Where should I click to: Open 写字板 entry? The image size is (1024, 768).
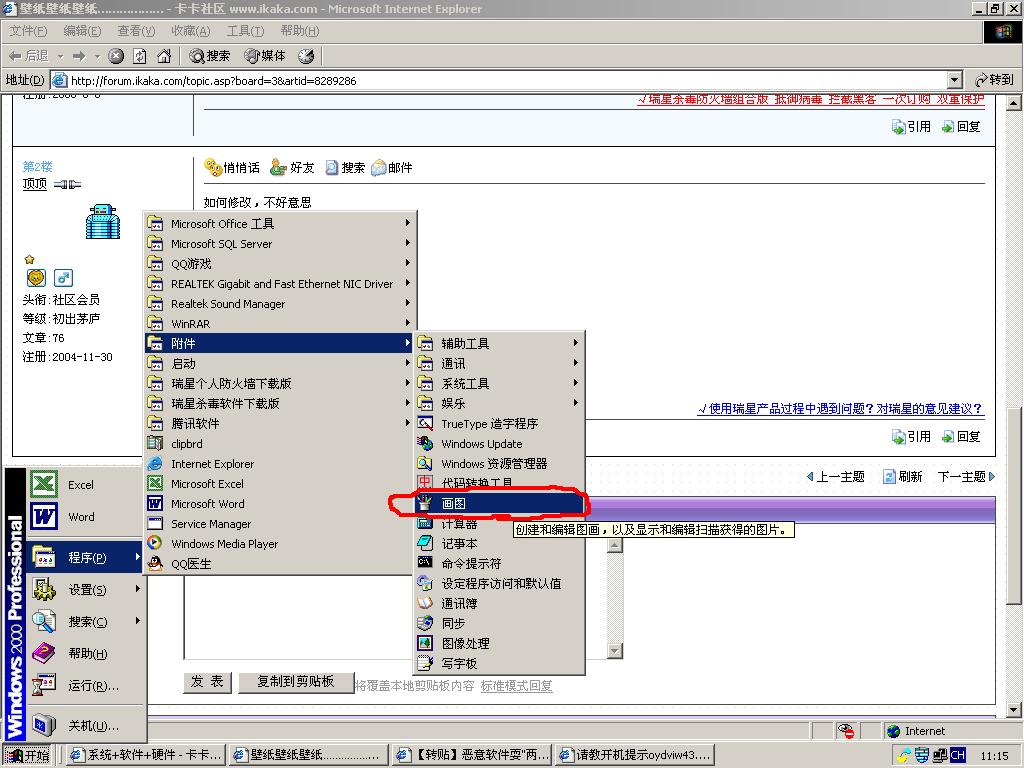499,664
